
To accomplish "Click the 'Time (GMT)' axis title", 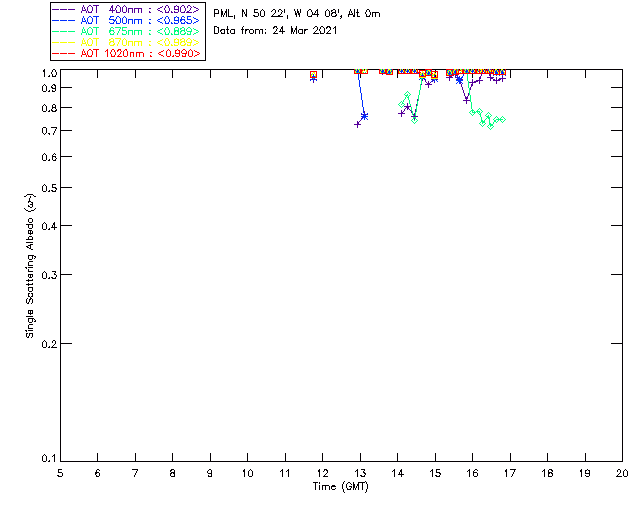I will 341,487.
